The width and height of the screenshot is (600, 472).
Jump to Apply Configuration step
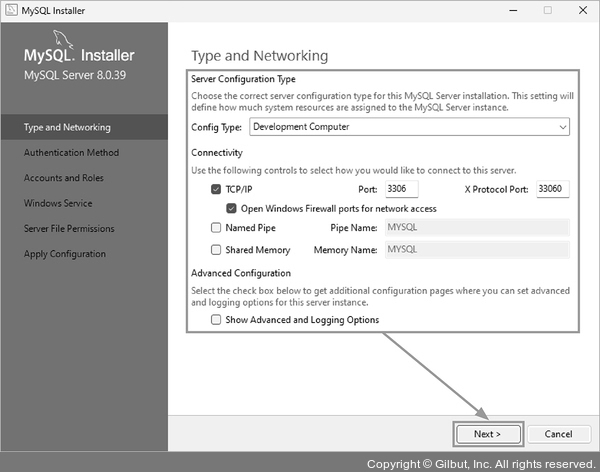tap(65, 254)
